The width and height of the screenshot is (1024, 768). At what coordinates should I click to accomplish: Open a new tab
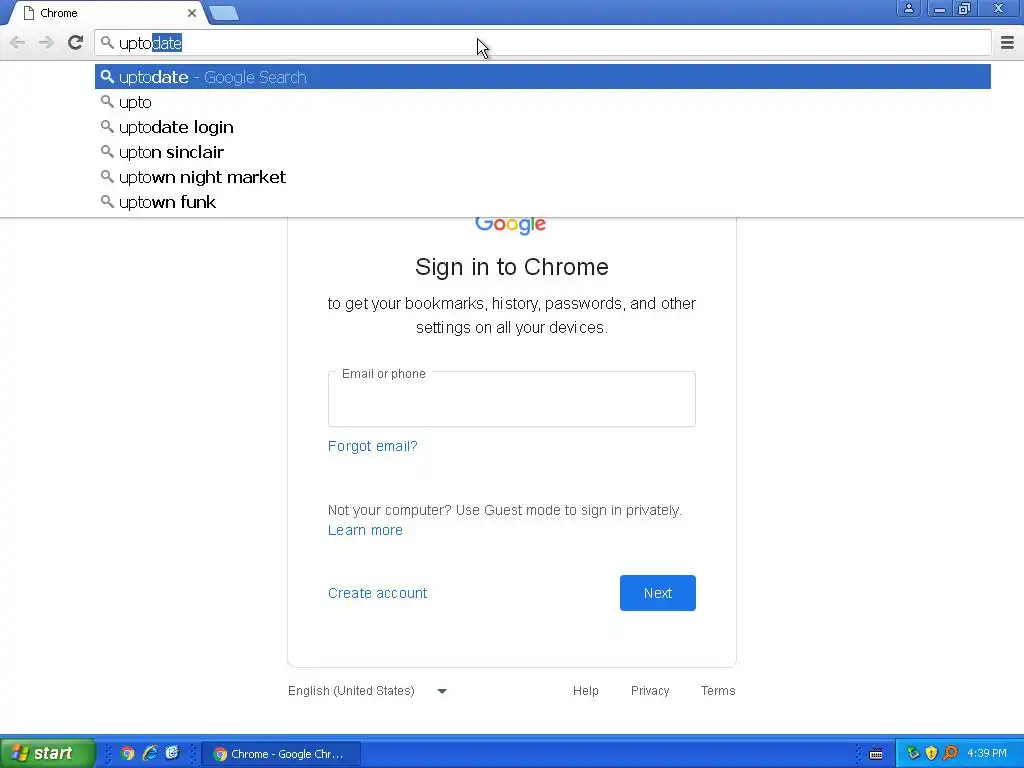224,13
